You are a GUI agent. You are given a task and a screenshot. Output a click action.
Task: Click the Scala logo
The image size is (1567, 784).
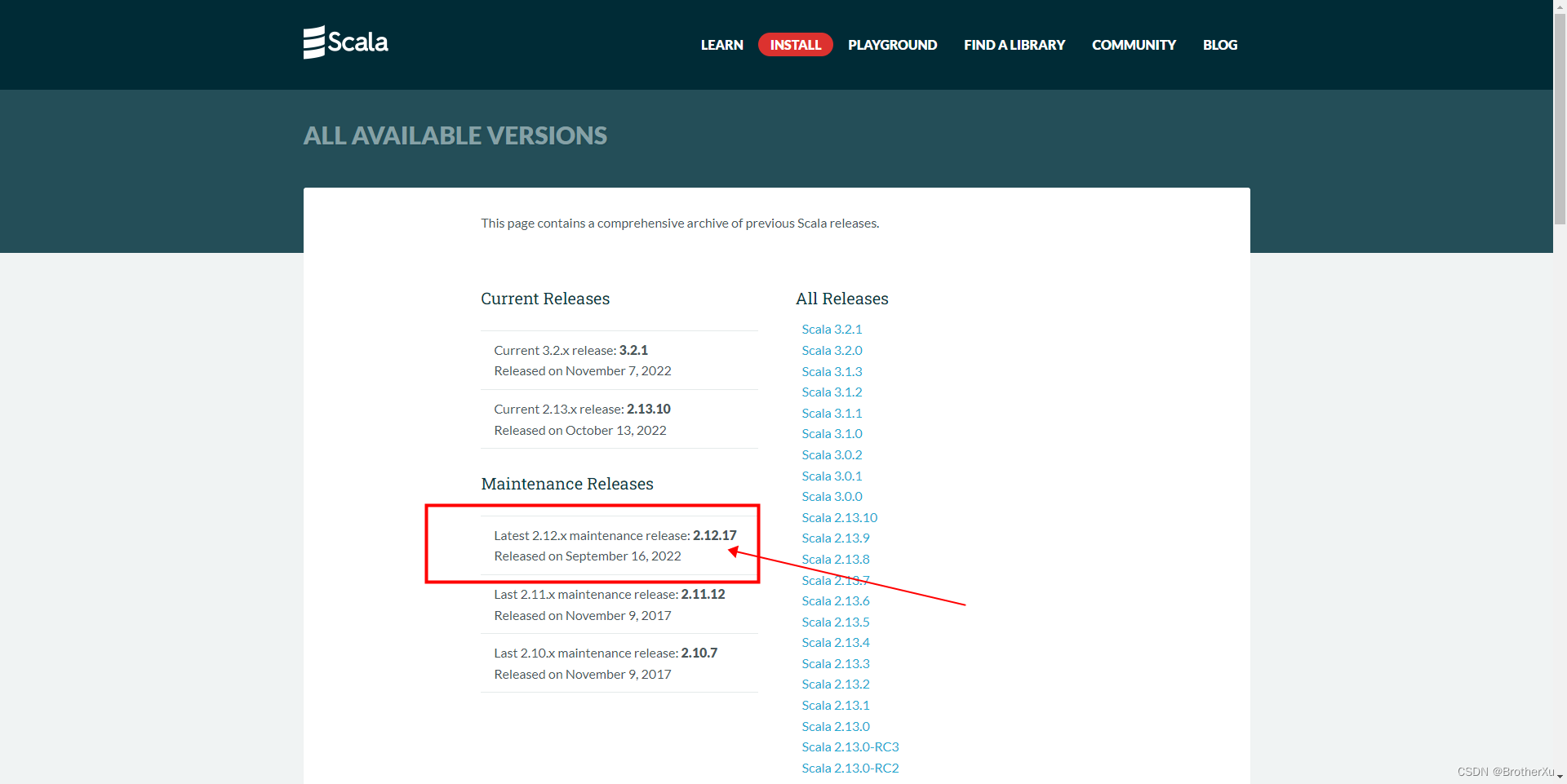click(344, 42)
